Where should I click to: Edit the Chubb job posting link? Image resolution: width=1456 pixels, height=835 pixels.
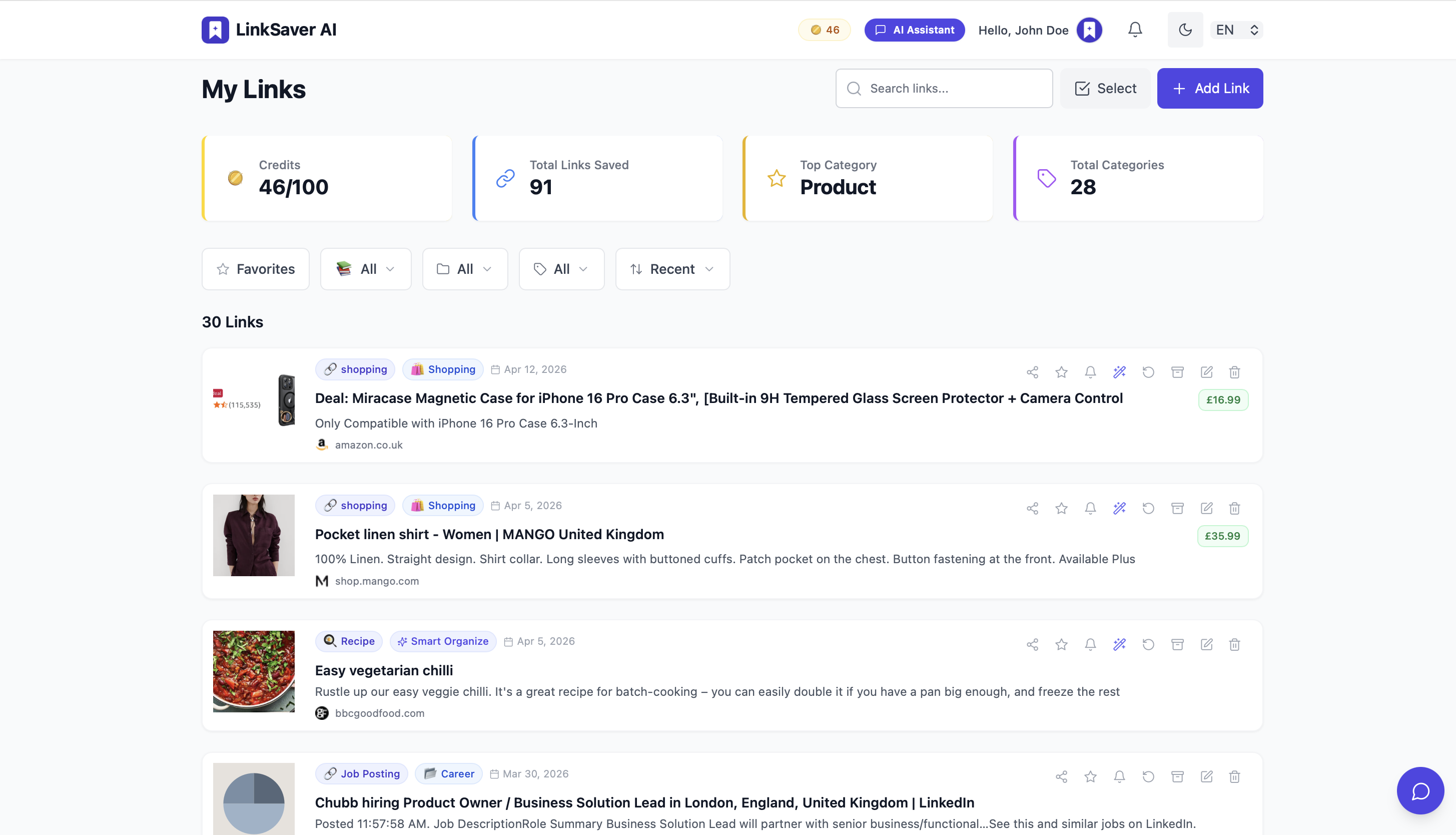tap(1206, 776)
